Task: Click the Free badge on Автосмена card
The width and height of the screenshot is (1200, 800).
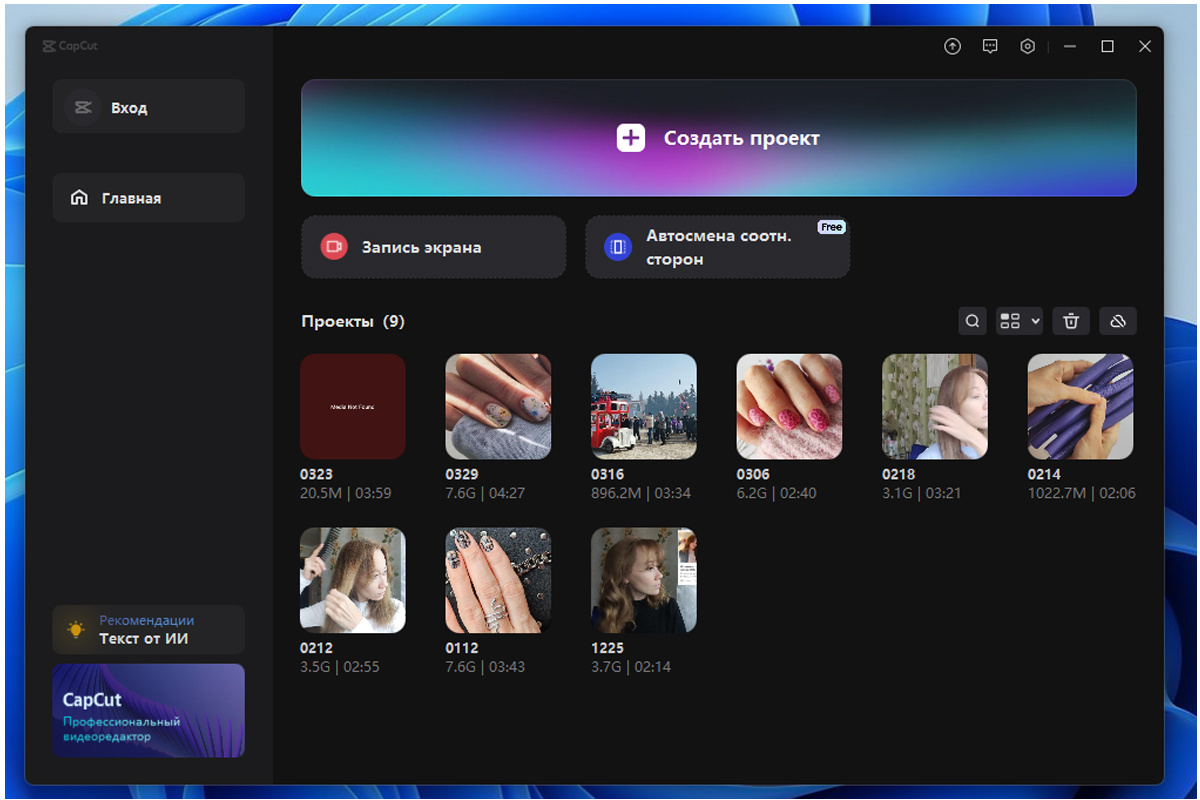Action: pos(832,227)
